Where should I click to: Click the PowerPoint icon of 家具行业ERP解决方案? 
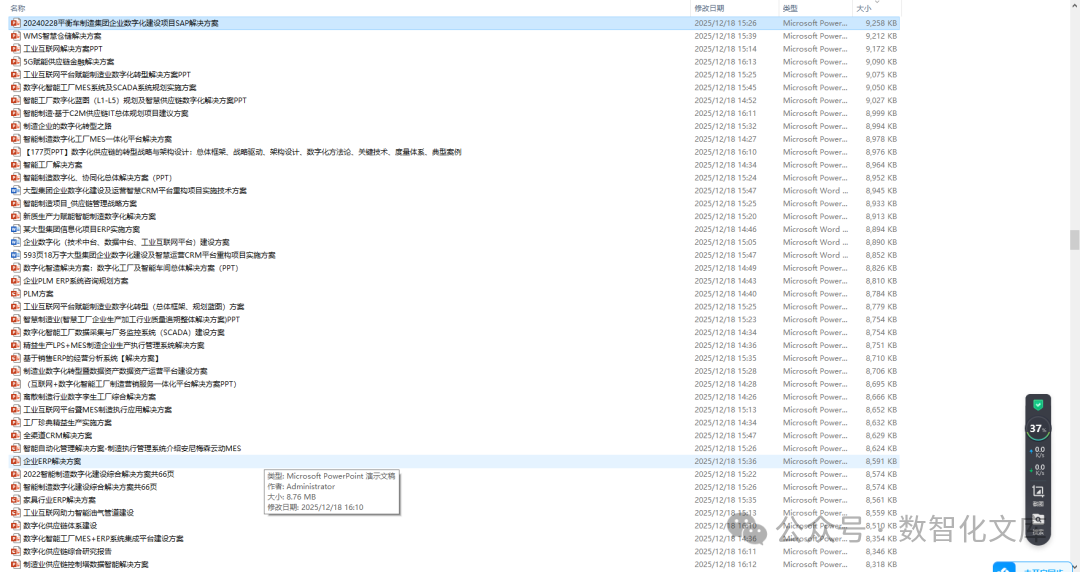[x=16, y=500]
